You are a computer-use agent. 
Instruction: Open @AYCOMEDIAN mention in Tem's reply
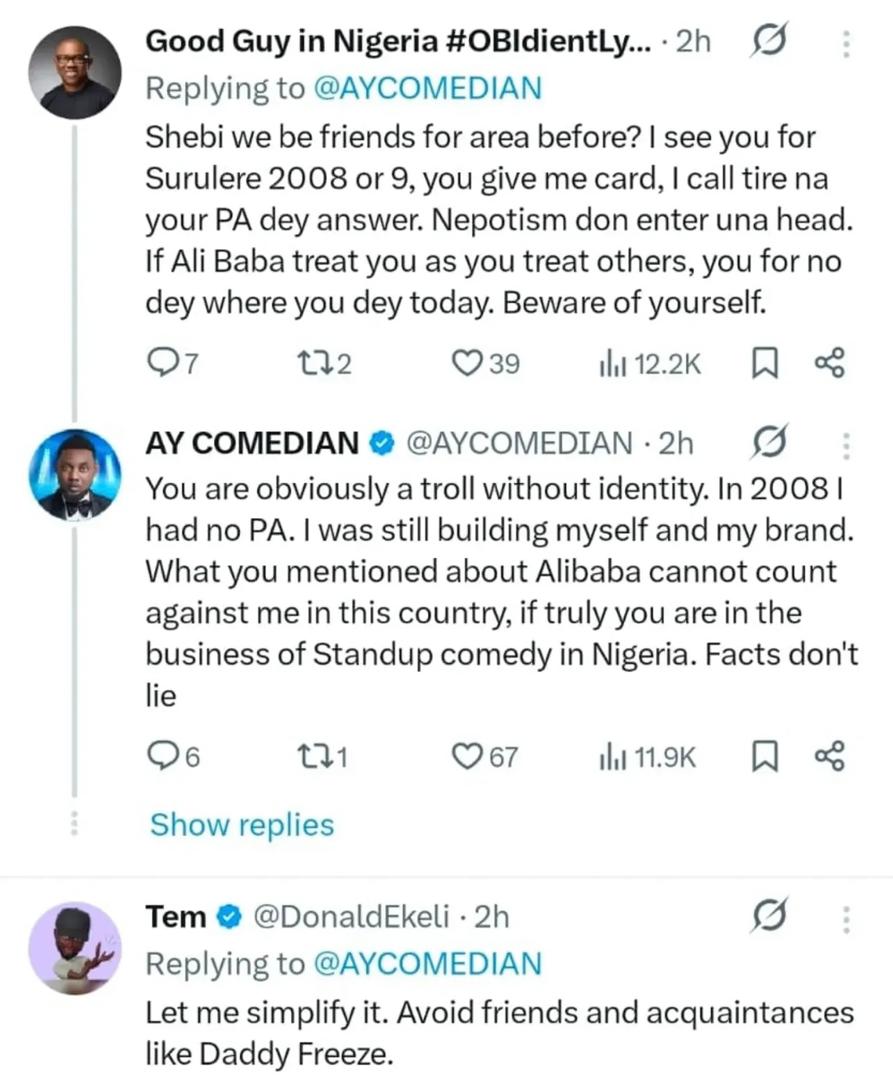click(x=428, y=964)
